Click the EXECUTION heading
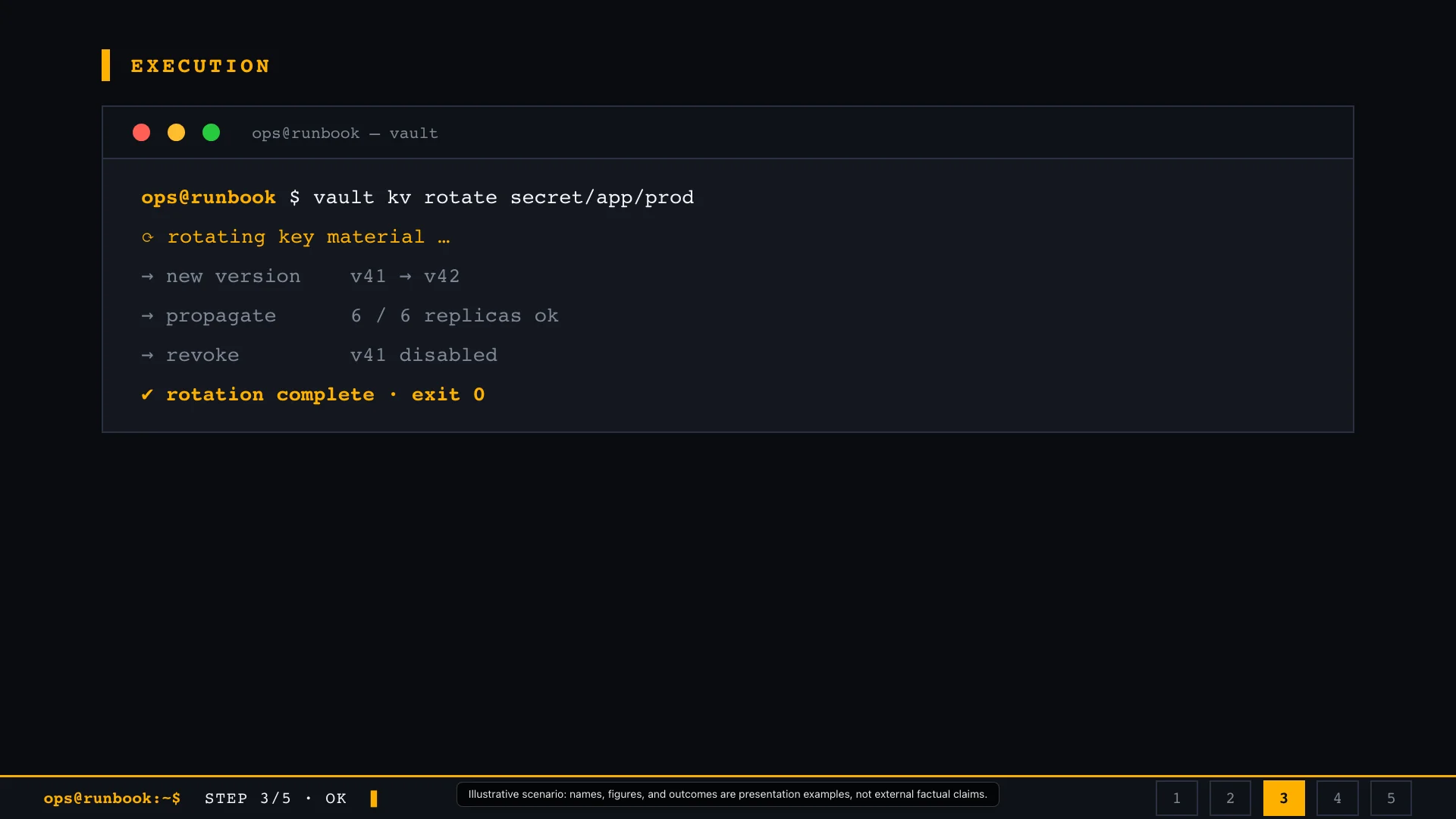Viewport: 1456px width, 819px height. click(x=200, y=66)
